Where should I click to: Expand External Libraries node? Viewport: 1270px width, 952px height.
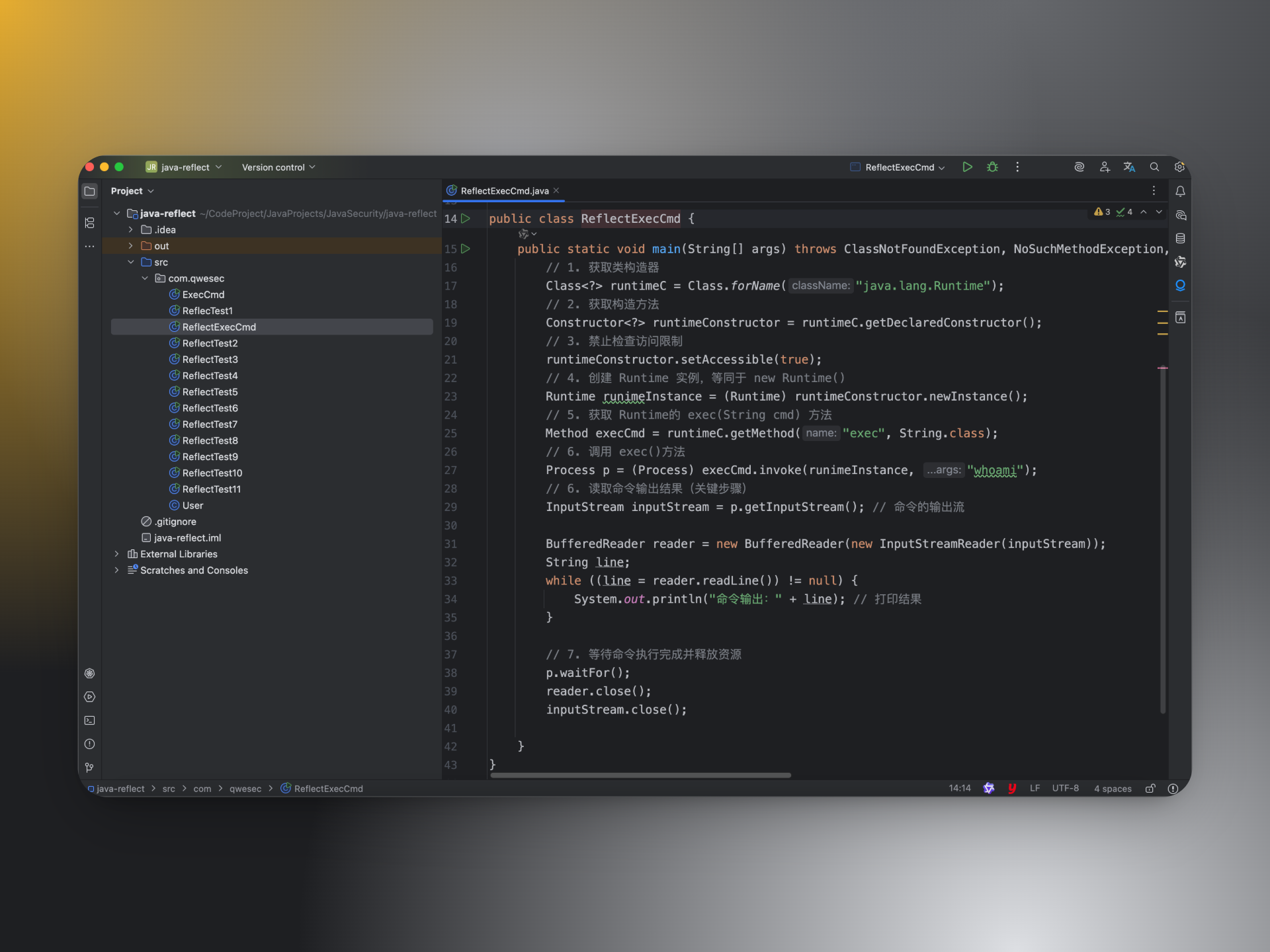[116, 554]
